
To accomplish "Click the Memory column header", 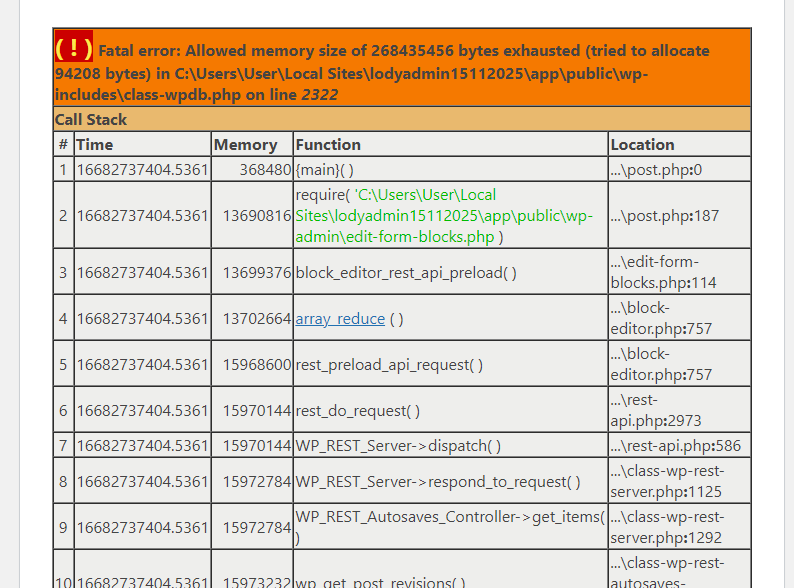I will click(x=252, y=144).
